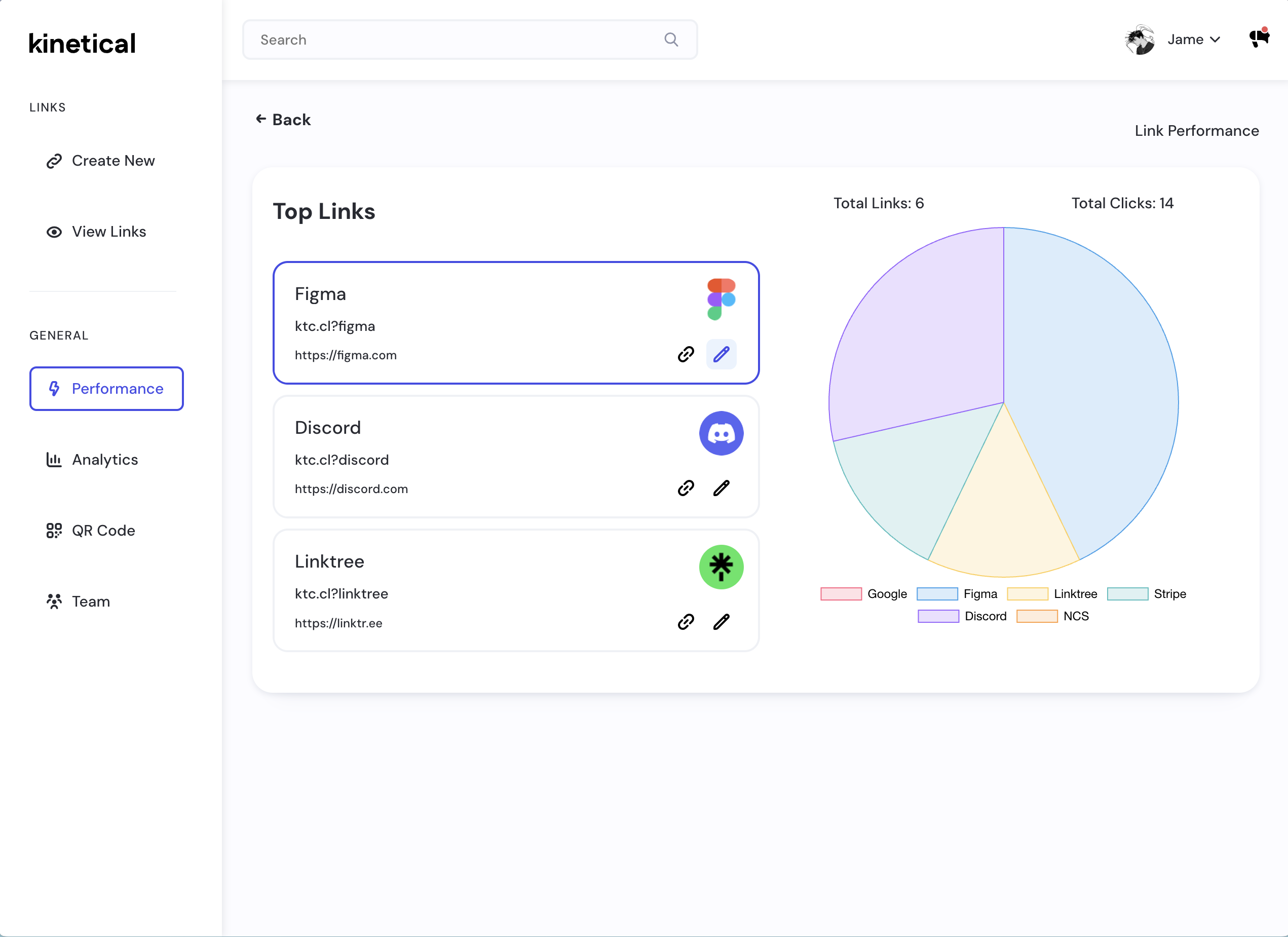
Task: Click the Analytics bar chart icon
Action: pos(54,460)
